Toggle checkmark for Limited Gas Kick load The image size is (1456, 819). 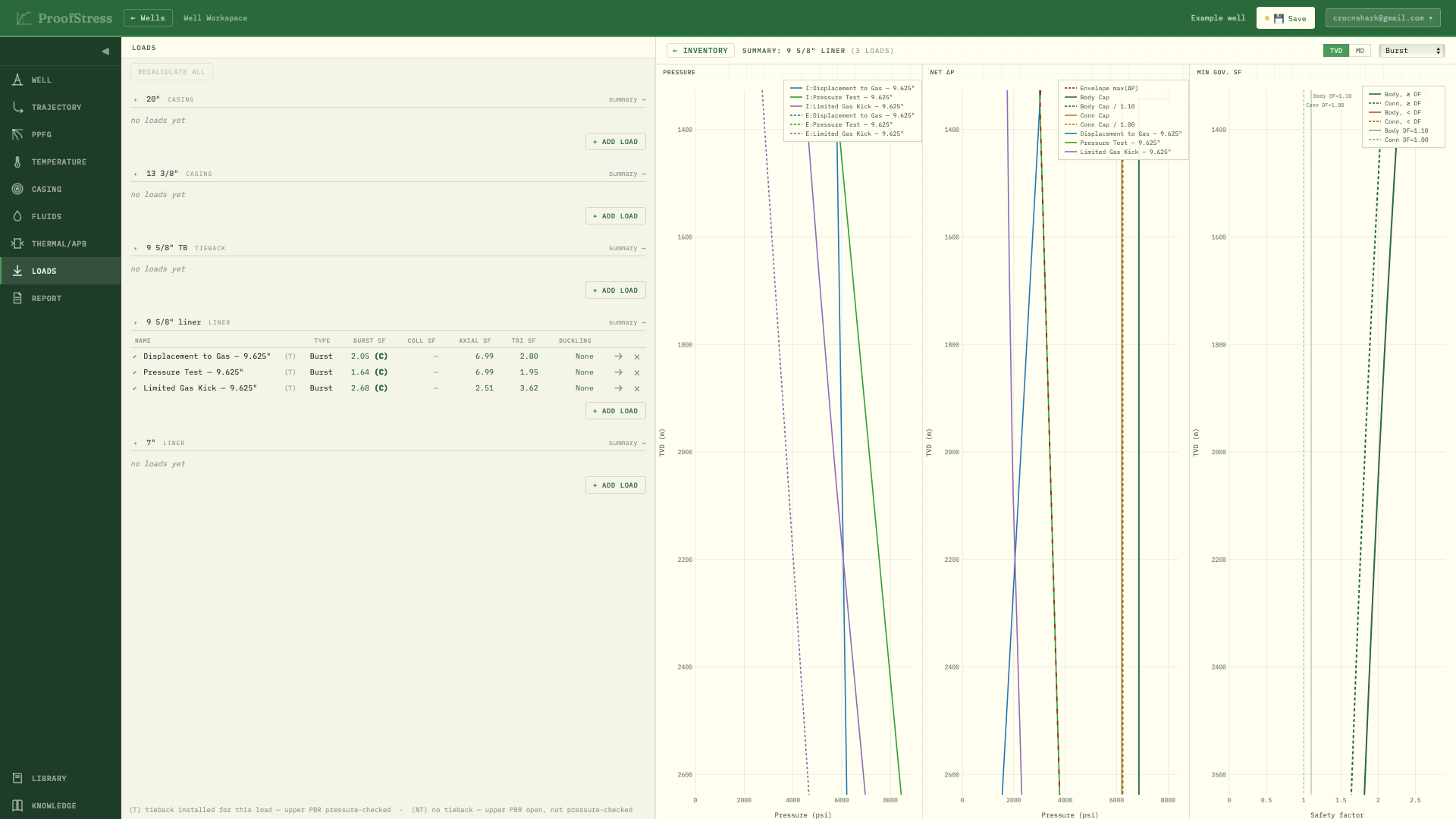tap(135, 388)
